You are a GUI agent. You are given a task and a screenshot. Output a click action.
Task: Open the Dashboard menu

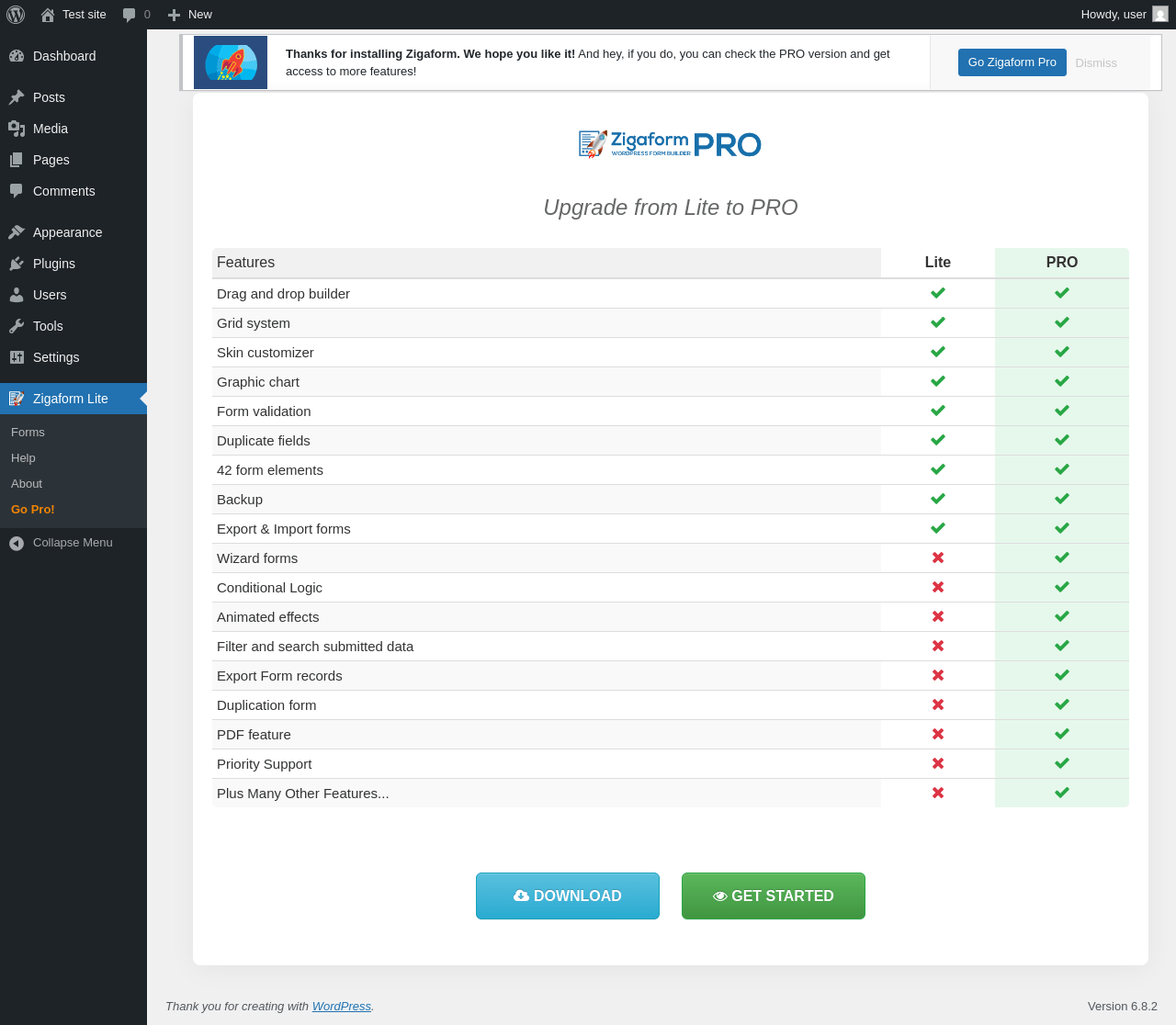[73, 56]
